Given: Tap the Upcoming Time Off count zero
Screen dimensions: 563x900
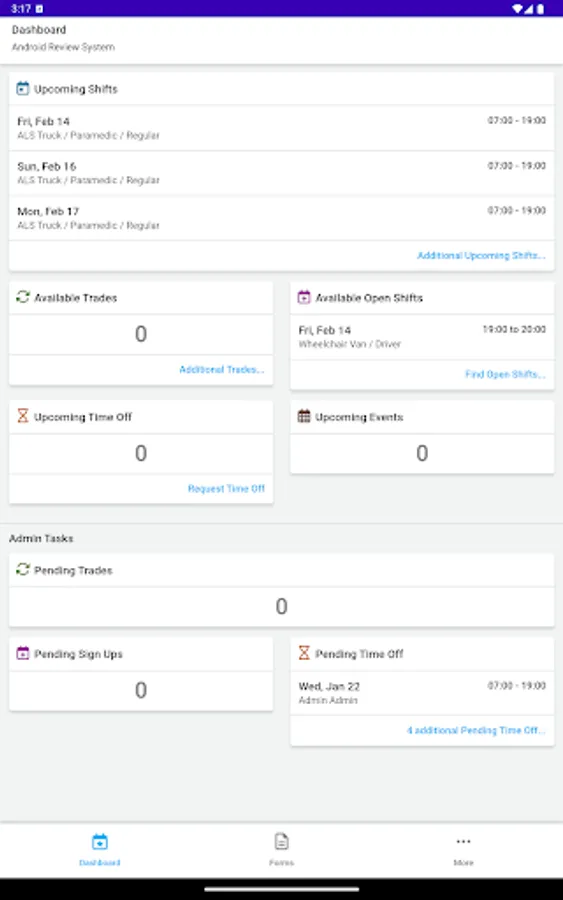Looking at the screenshot, I should click(x=141, y=453).
